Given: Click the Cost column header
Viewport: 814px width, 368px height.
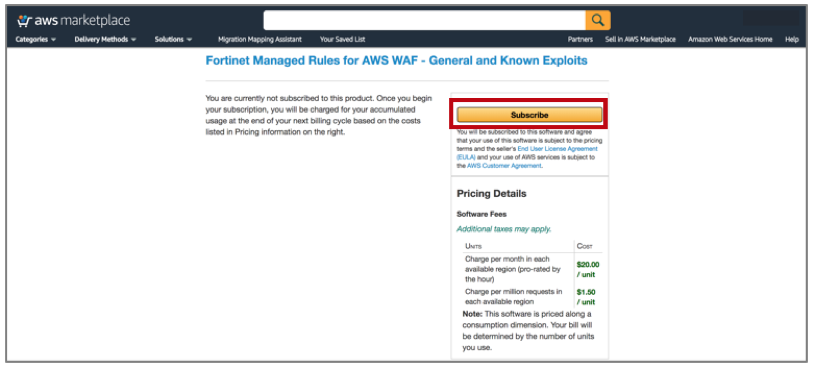Looking at the screenshot, I should 584,247.
